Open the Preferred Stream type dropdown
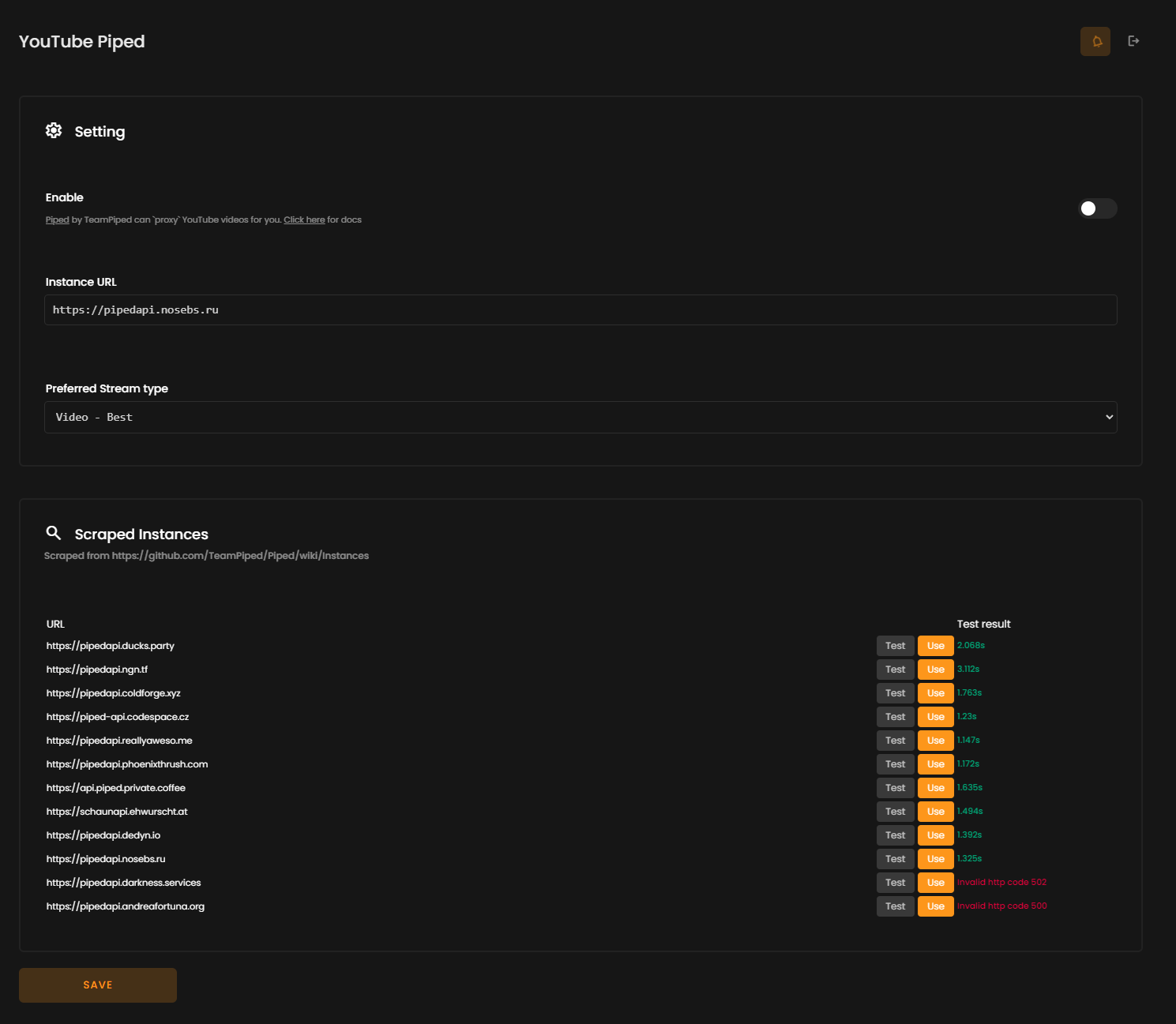1176x1024 pixels. point(580,417)
